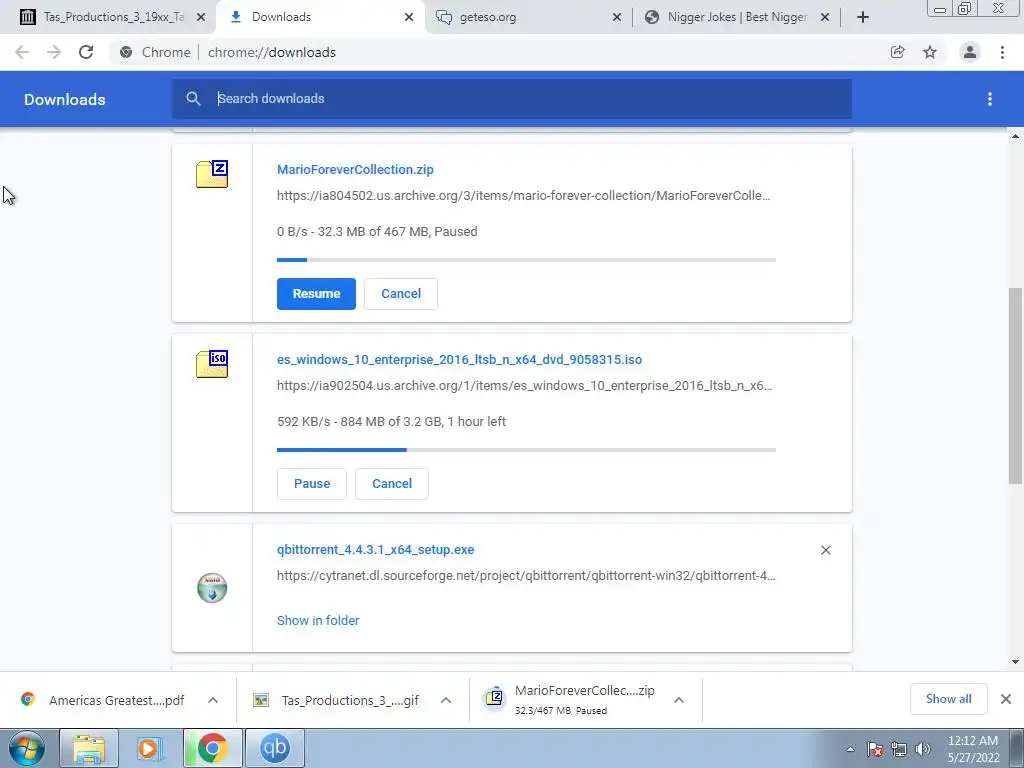Click the sourceforge.net qbittorrent source URL
1024x768 pixels.
tap(526, 575)
